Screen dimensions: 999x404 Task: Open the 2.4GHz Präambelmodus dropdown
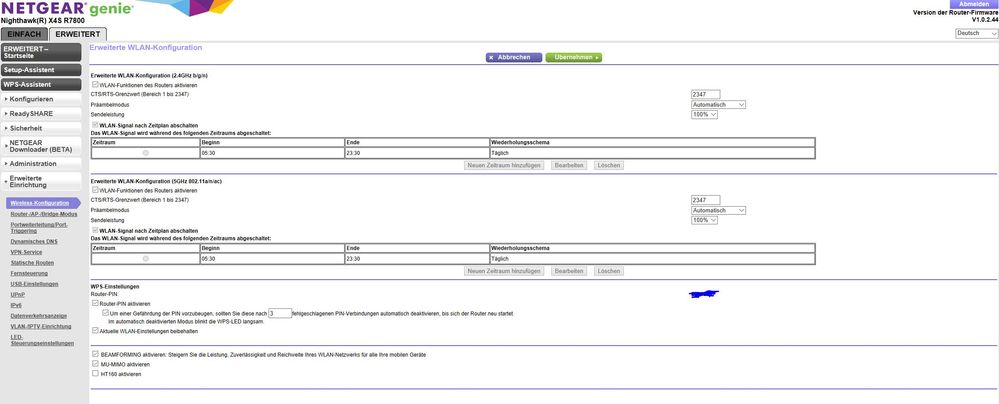tap(719, 104)
